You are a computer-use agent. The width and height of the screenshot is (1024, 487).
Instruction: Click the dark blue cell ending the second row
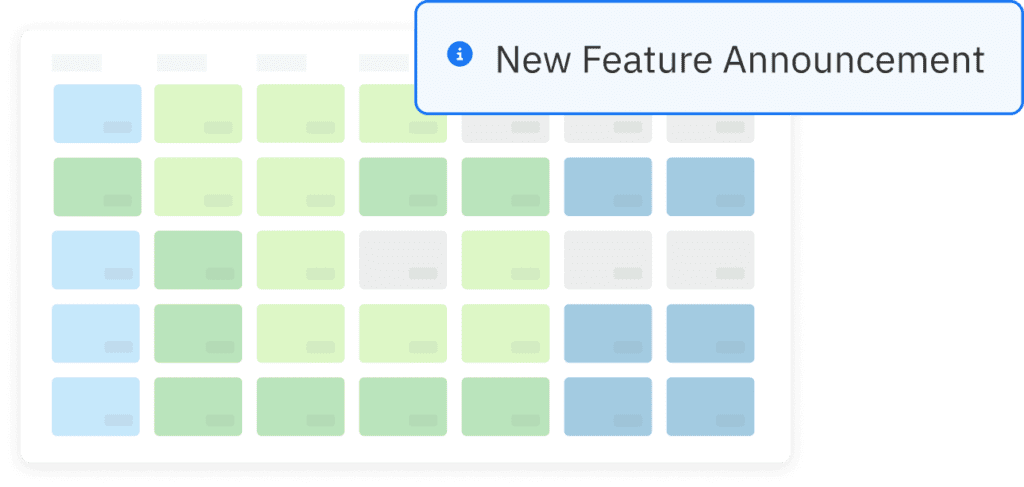(710, 187)
